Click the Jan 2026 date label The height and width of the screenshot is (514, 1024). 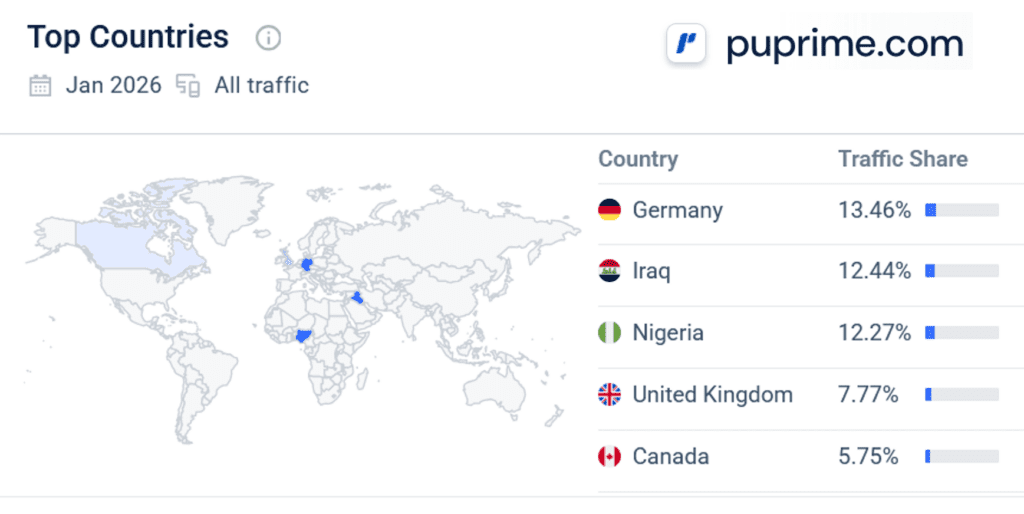pos(113,86)
